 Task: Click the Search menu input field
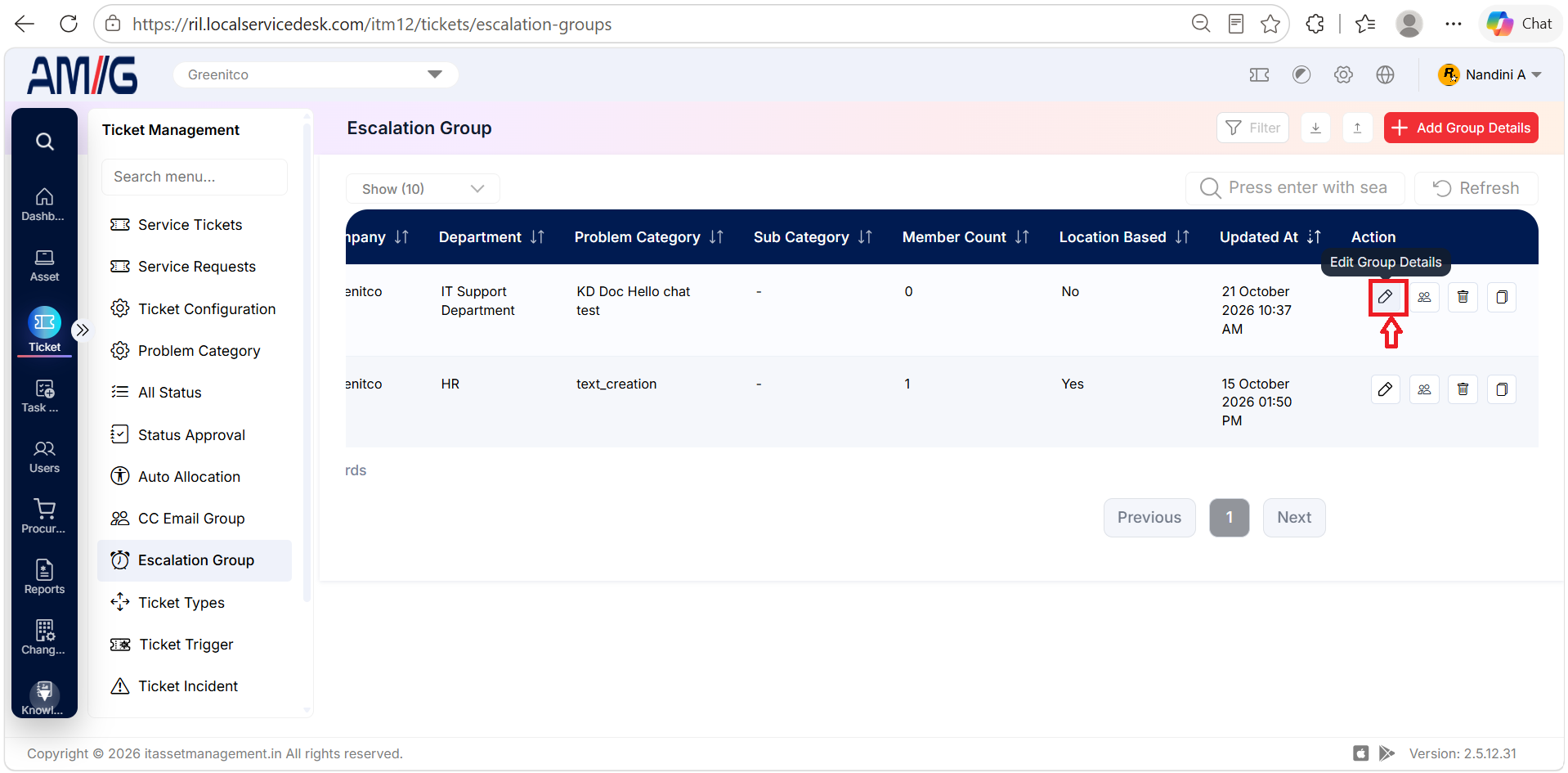(195, 177)
